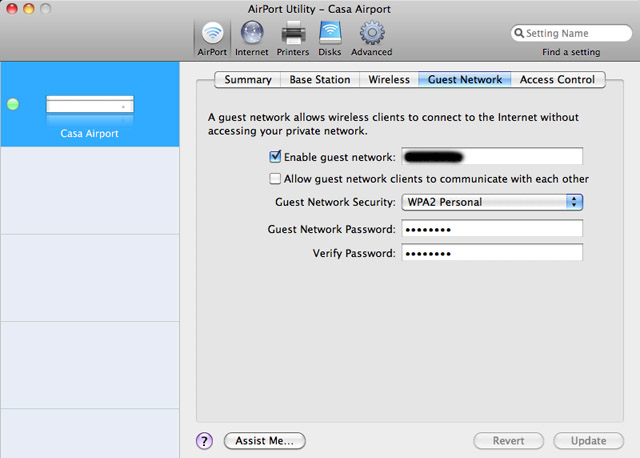Click the Revert button
Screen dimensions: 640x458
click(509, 441)
